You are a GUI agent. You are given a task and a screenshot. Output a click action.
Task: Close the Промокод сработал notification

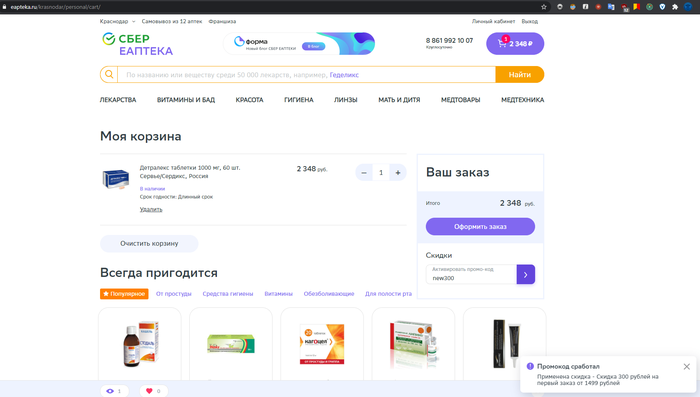click(x=687, y=367)
